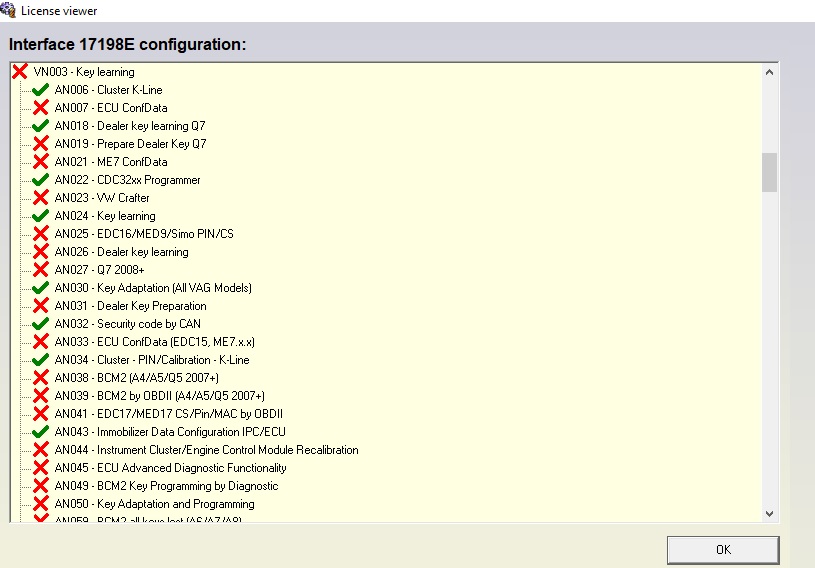The image size is (815, 568).
Task: Select AN034 Cluster PIN/Calibration K-Line entry
Action: click(152, 360)
